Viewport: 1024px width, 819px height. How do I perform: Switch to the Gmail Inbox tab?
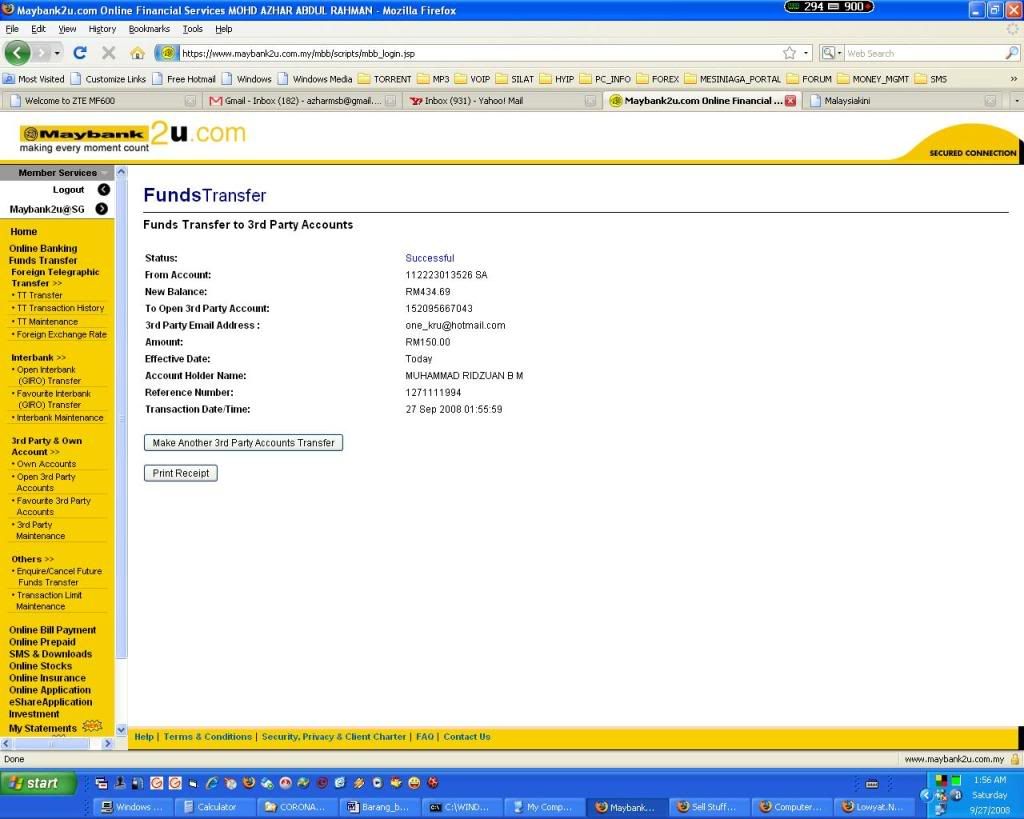click(x=295, y=101)
